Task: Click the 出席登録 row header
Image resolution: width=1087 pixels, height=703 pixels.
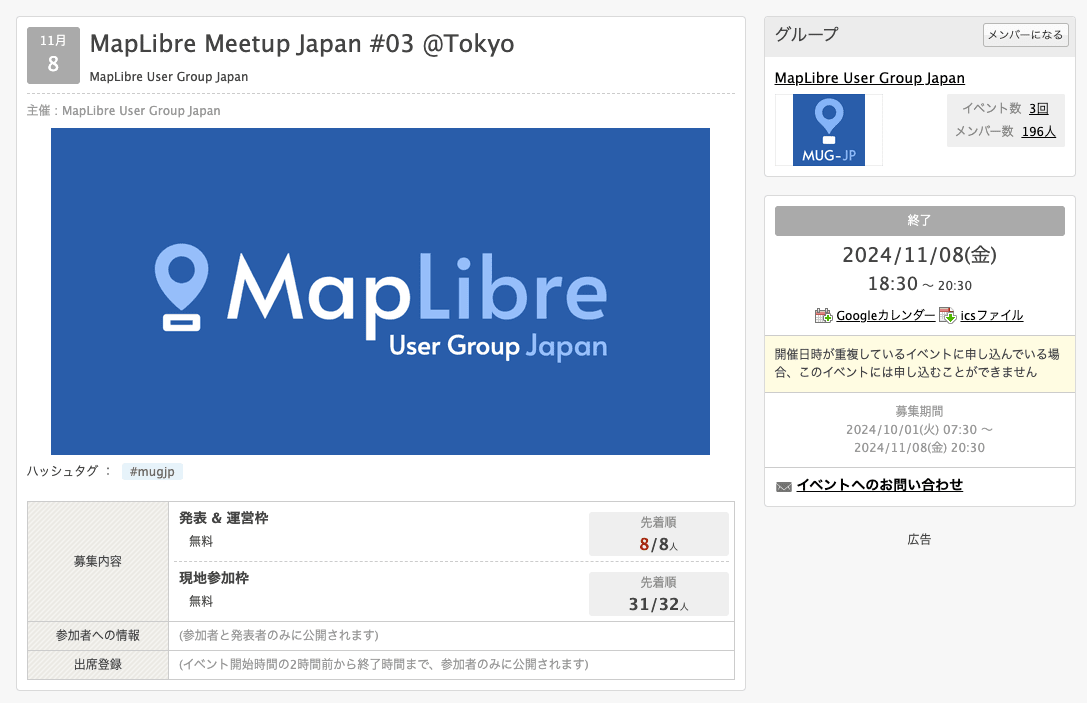Action: point(98,665)
